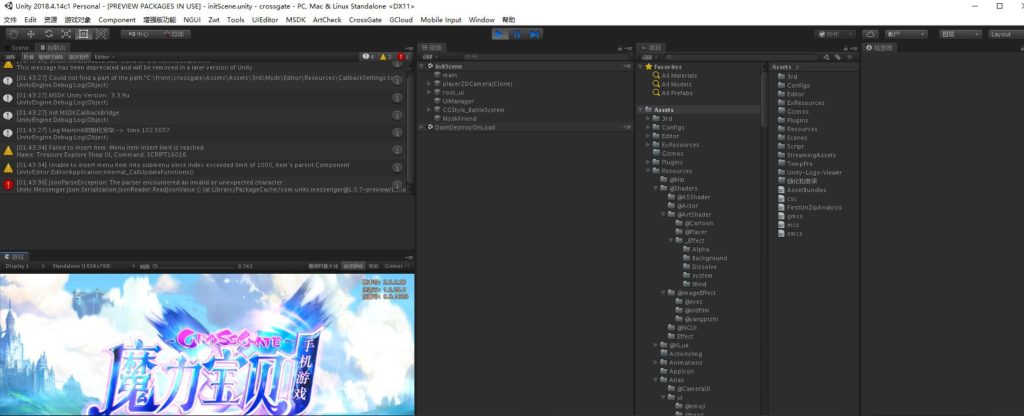Toggle console Collapse option

click(27, 57)
